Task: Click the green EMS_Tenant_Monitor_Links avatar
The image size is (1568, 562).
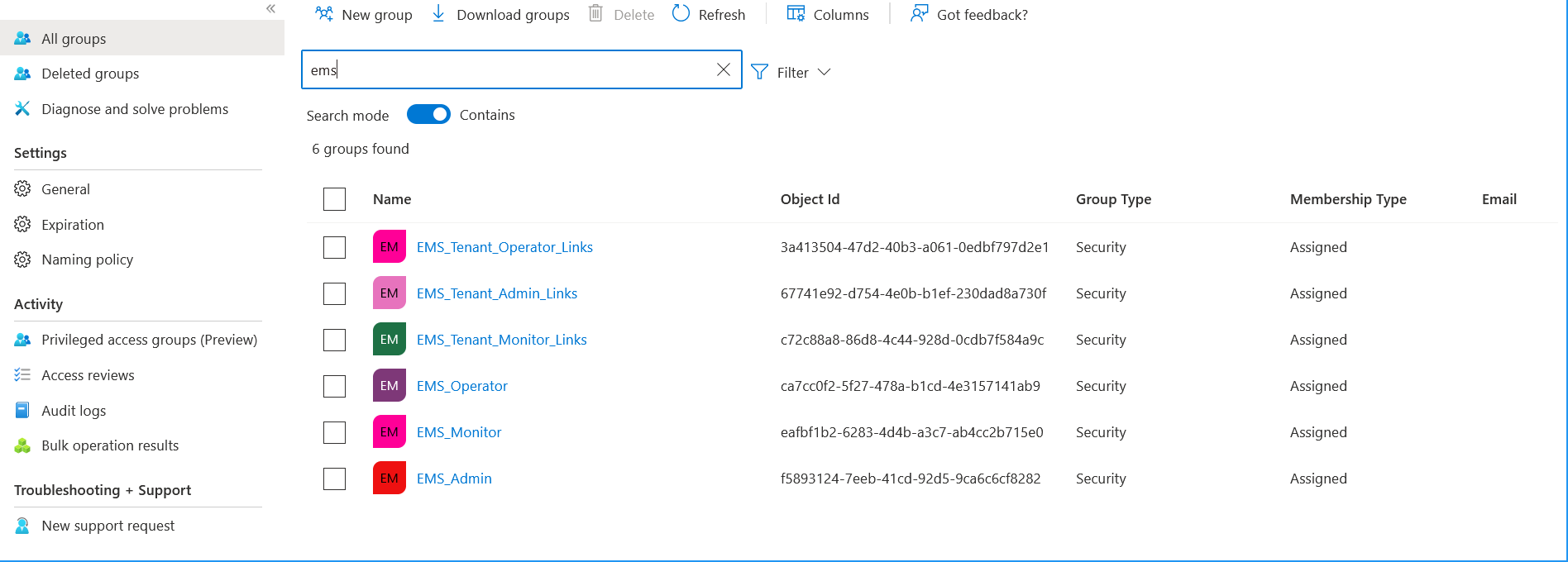Action: pyautogui.click(x=390, y=340)
